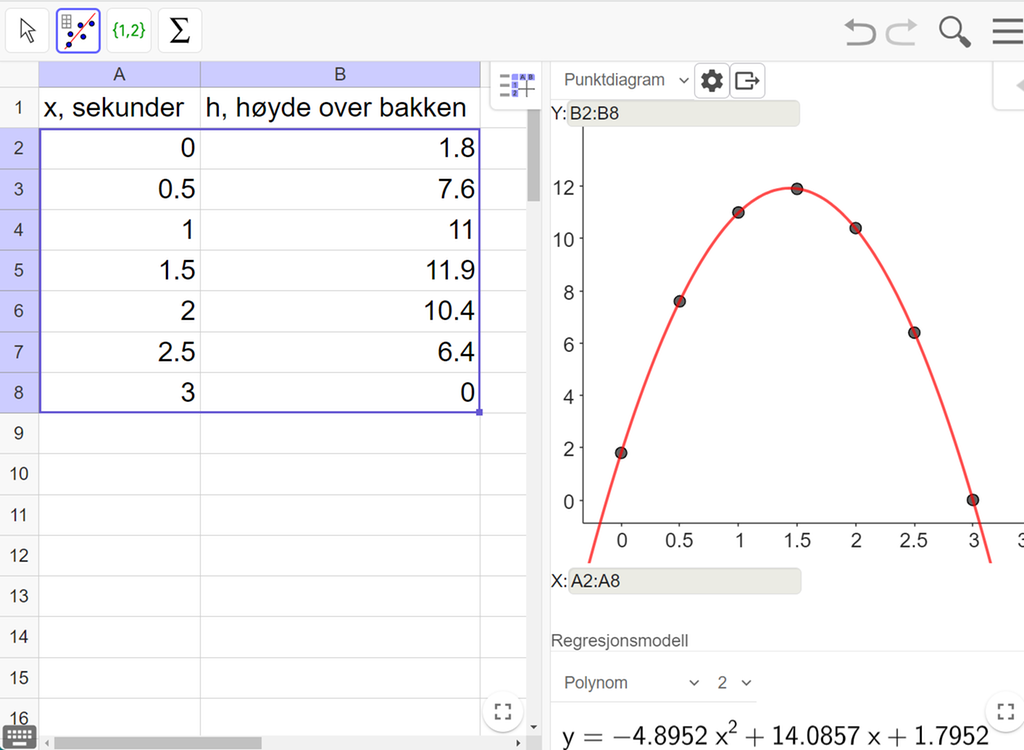Toggle the spreadsheet style bar icon
The image size is (1024, 750).
[x=517, y=86]
